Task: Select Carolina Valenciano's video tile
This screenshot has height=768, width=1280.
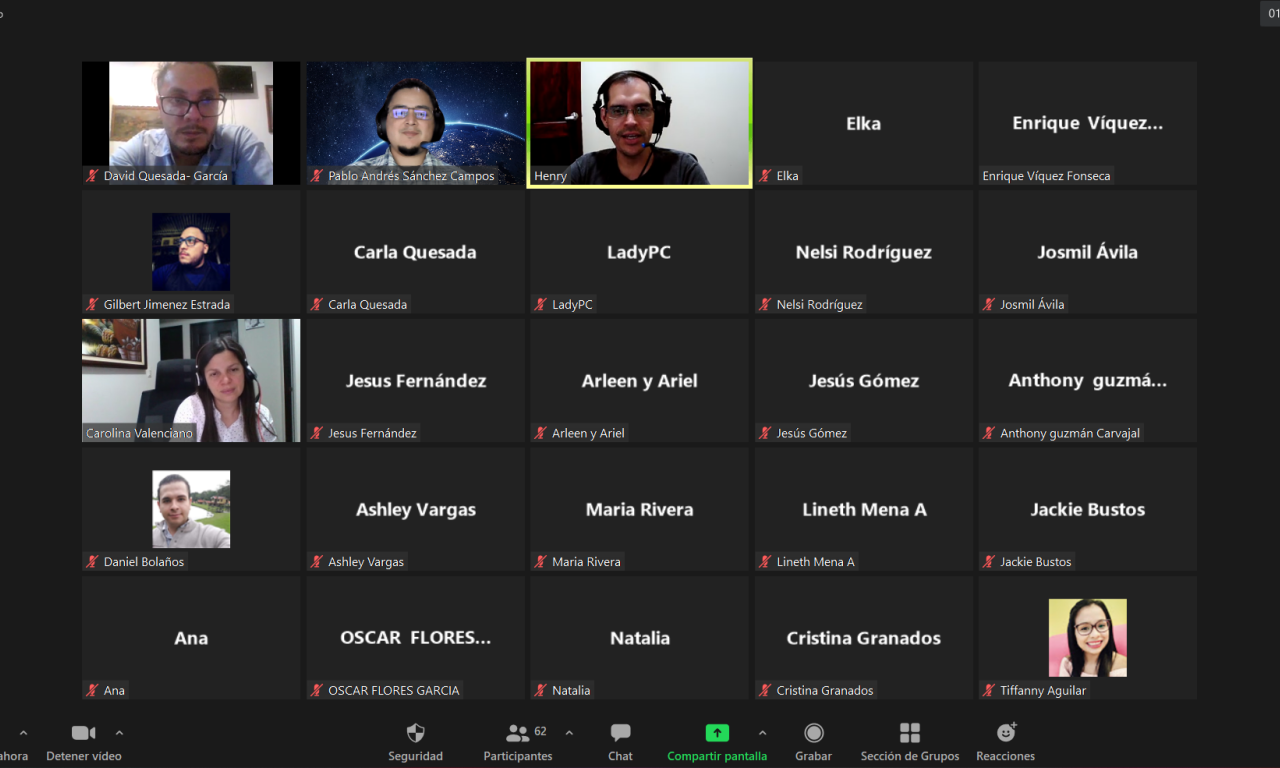Action: (x=191, y=380)
